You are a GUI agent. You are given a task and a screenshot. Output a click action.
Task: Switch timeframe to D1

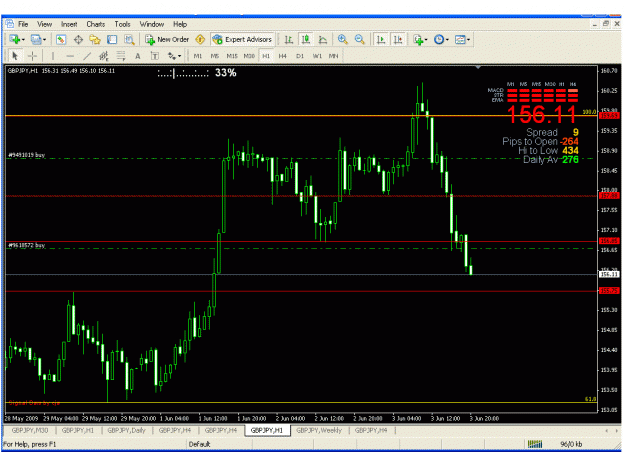click(x=300, y=56)
